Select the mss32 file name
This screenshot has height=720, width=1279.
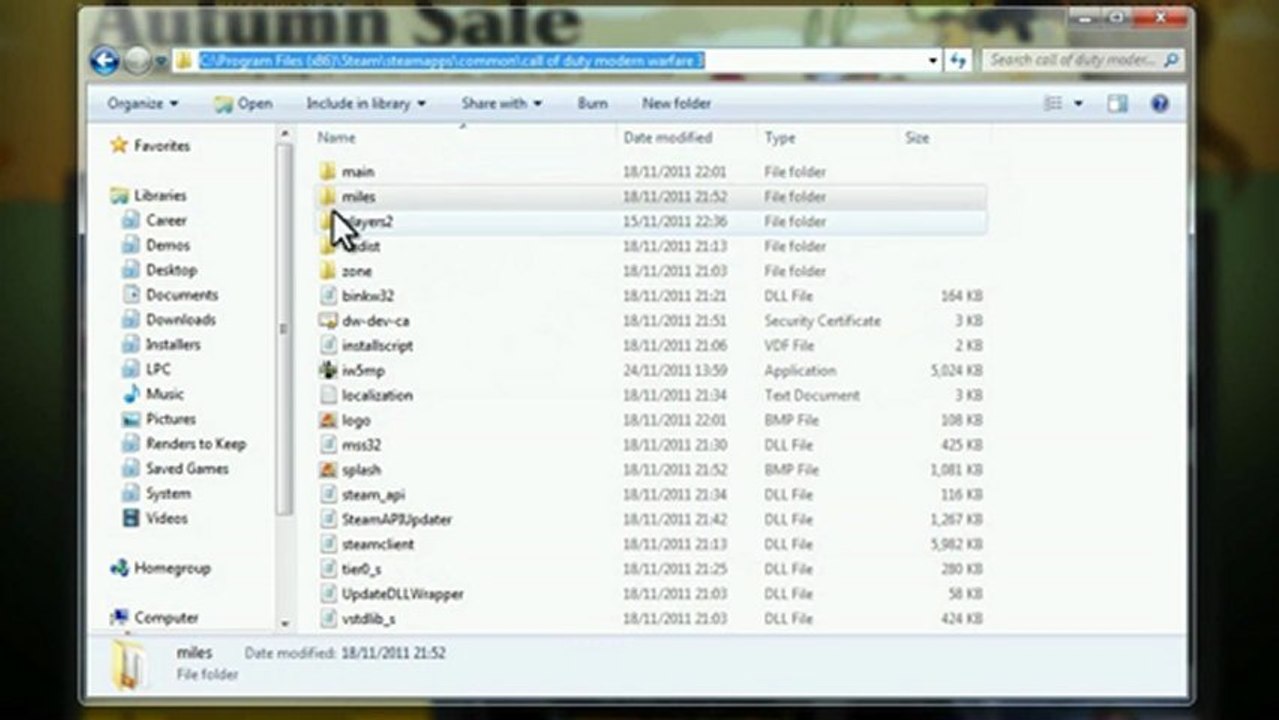[x=361, y=445]
